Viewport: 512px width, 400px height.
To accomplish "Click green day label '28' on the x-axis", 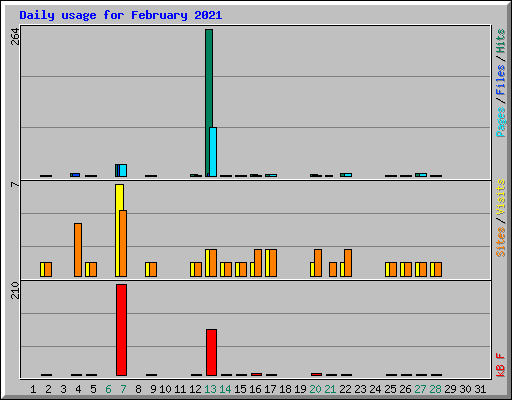I will click(435, 389).
